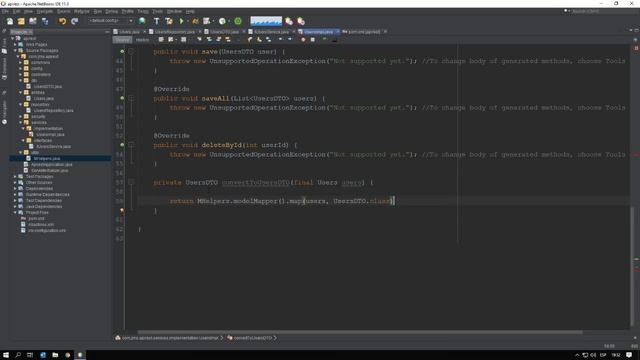The image size is (640, 360).
Task: Open the Windows Start menu
Action: pyautogui.click(x=6, y=355)
